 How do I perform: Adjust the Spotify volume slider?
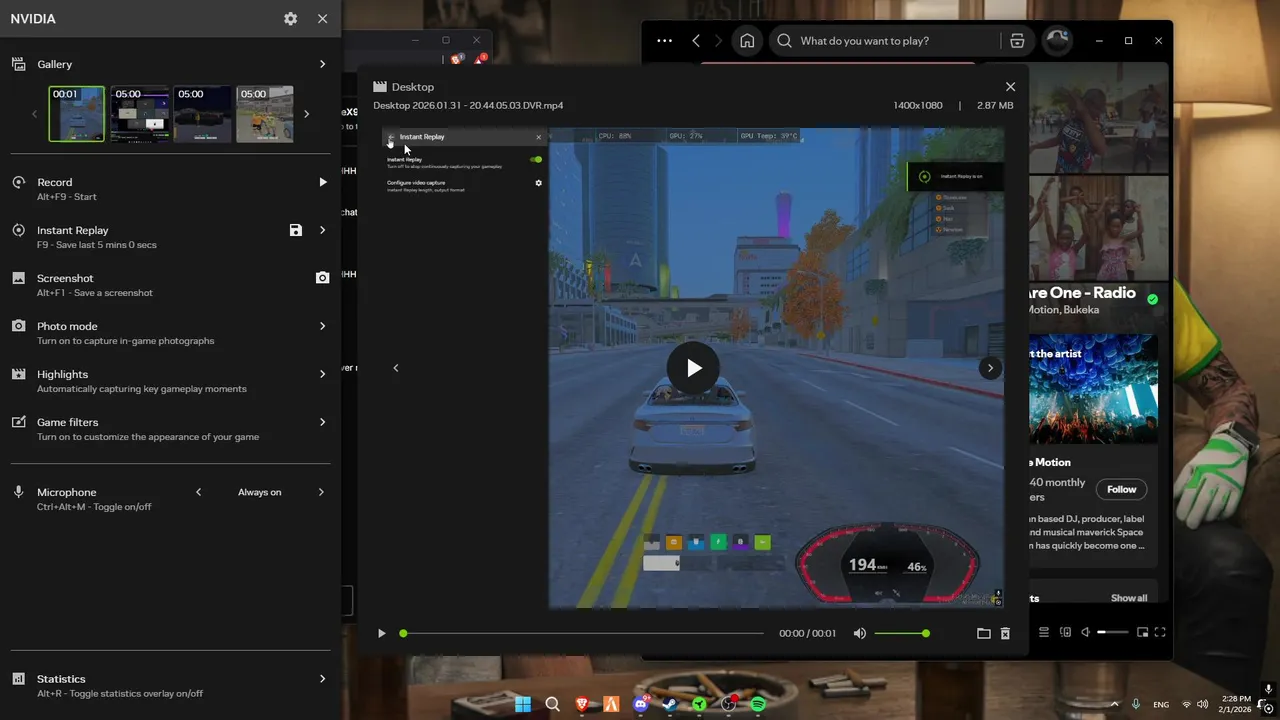click(1113, 632)
